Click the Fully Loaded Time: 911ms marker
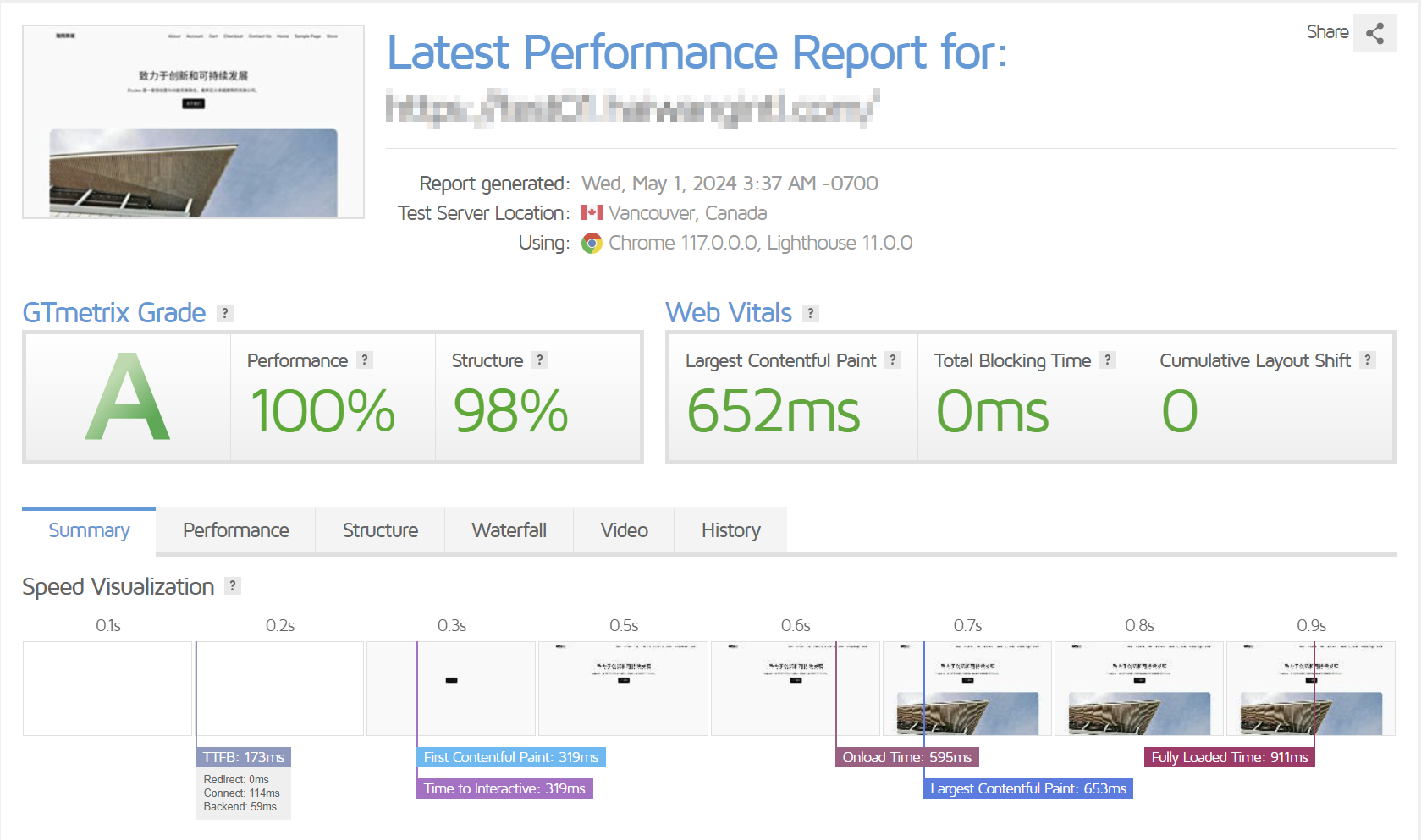 pyautogui.click(x=1229, y=757)
